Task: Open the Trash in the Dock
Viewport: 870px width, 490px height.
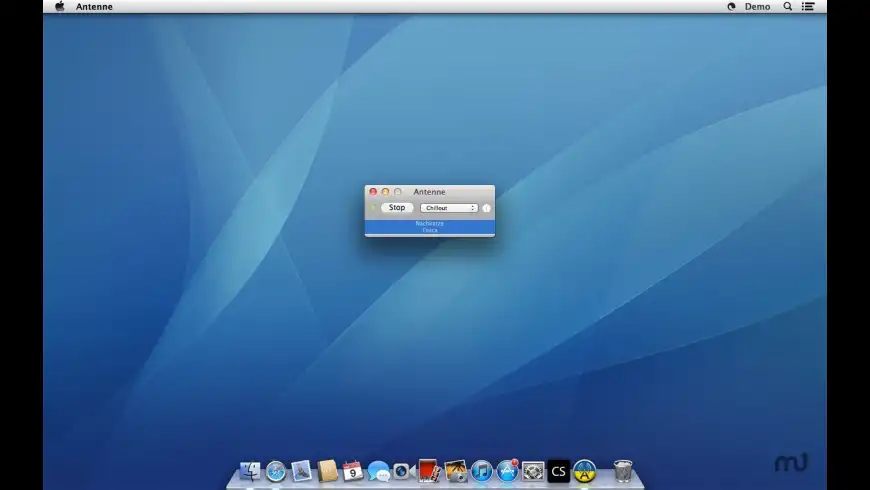Action: pyautogui.click(x=623, y=471)
